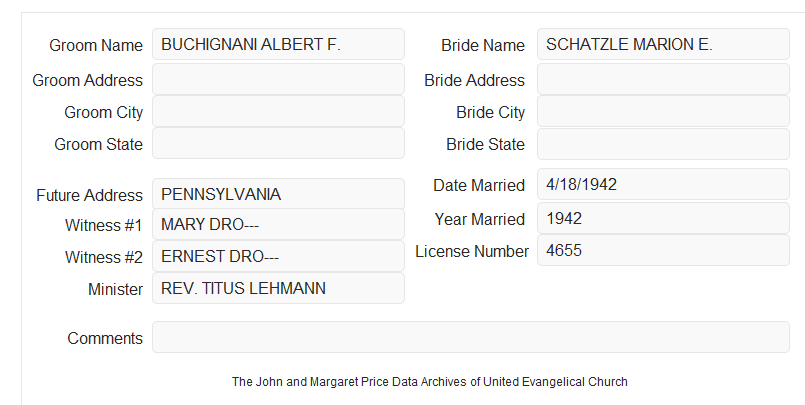
Task: Select the Future Address field showing PENNSYLVANIA
Action: tap(278, 194)
